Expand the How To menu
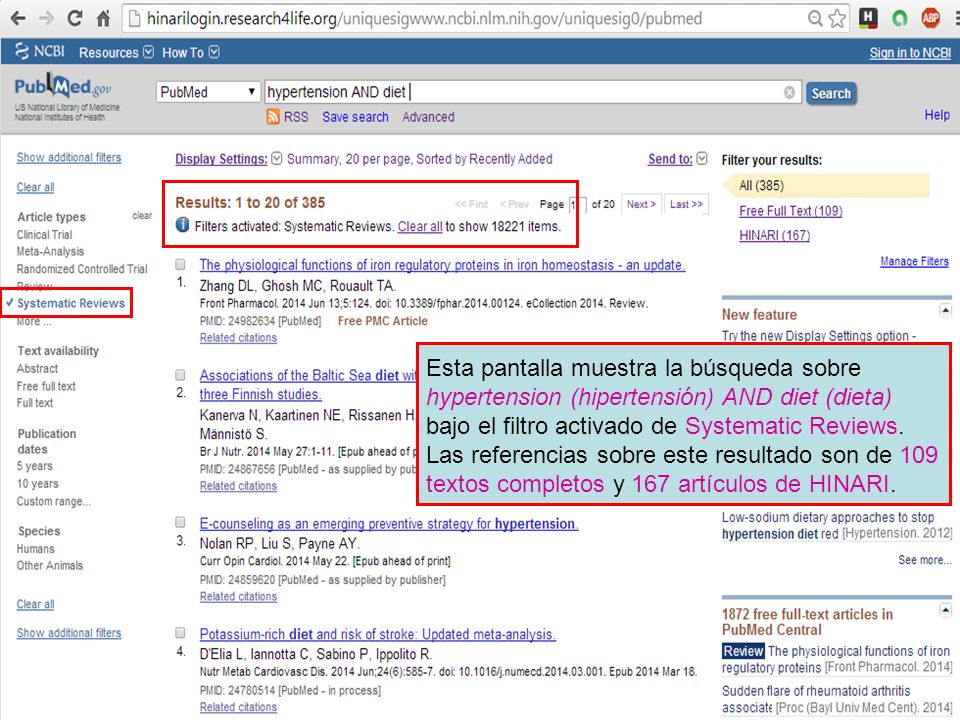 point(190,53)
